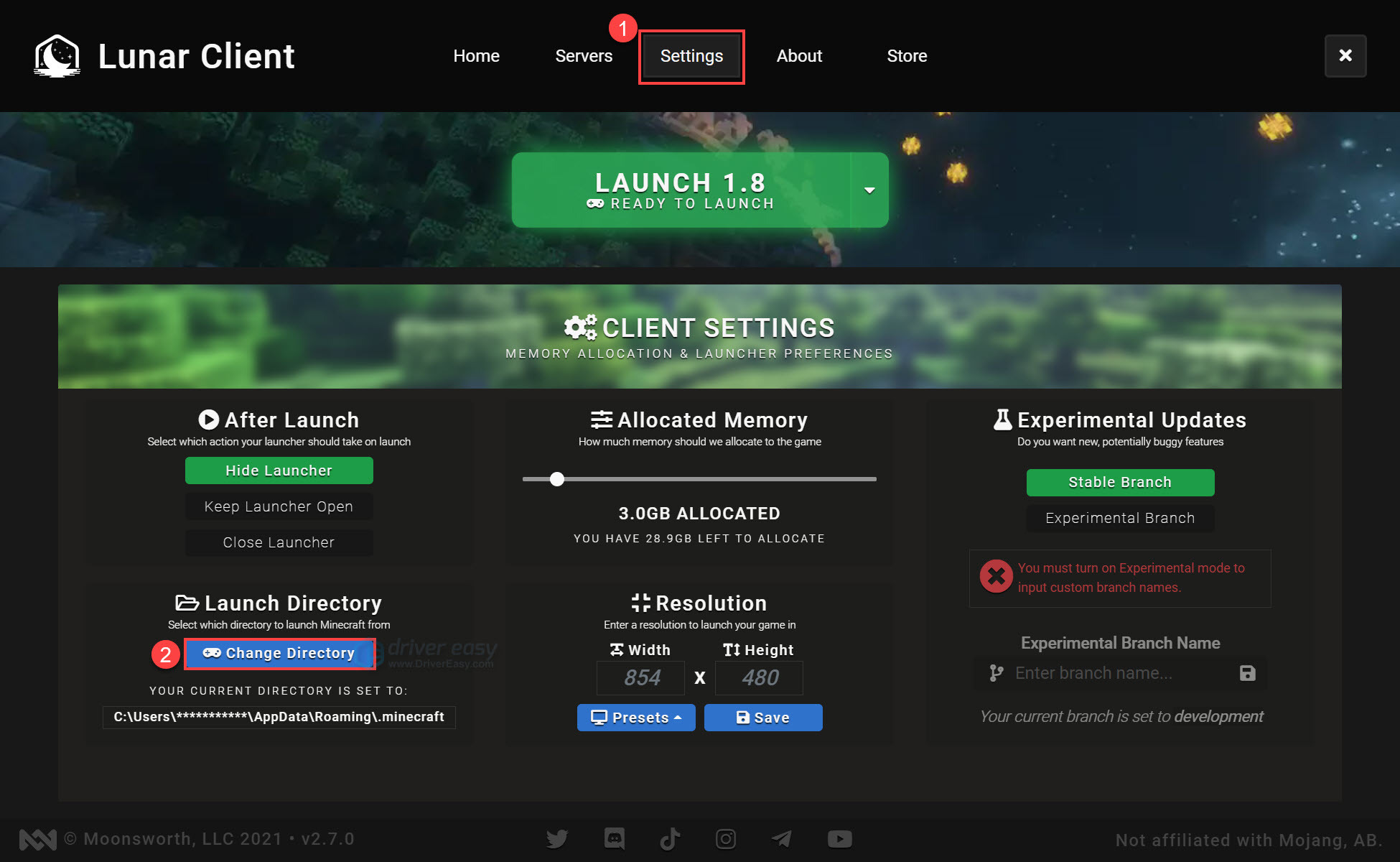Click the Change Directory button

pos(280,654)
